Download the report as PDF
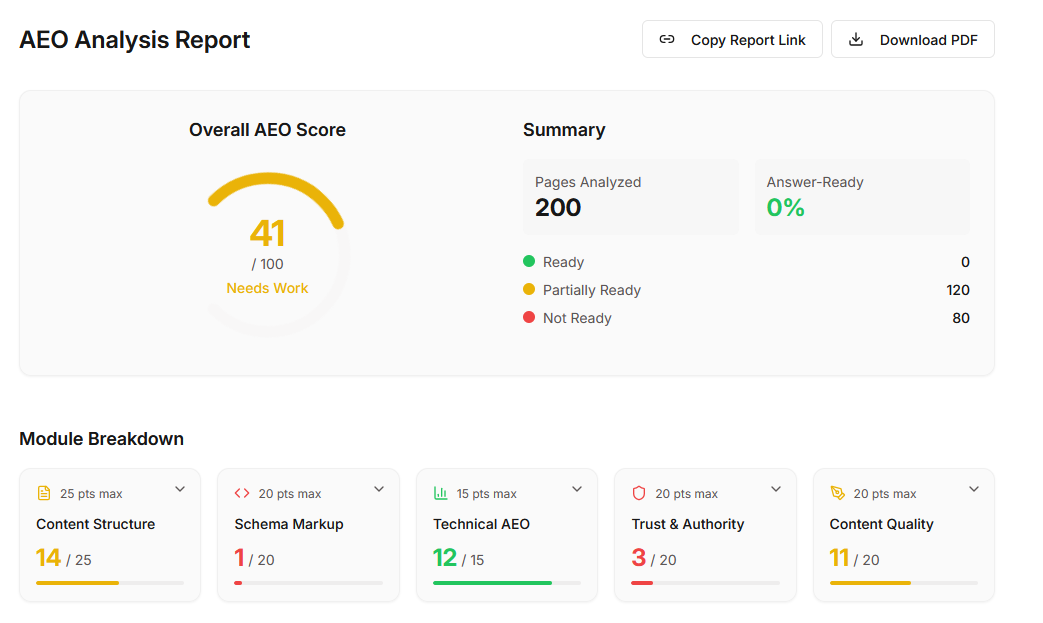This screenshot has height=623, width=1043. click(x=913, y=40)
